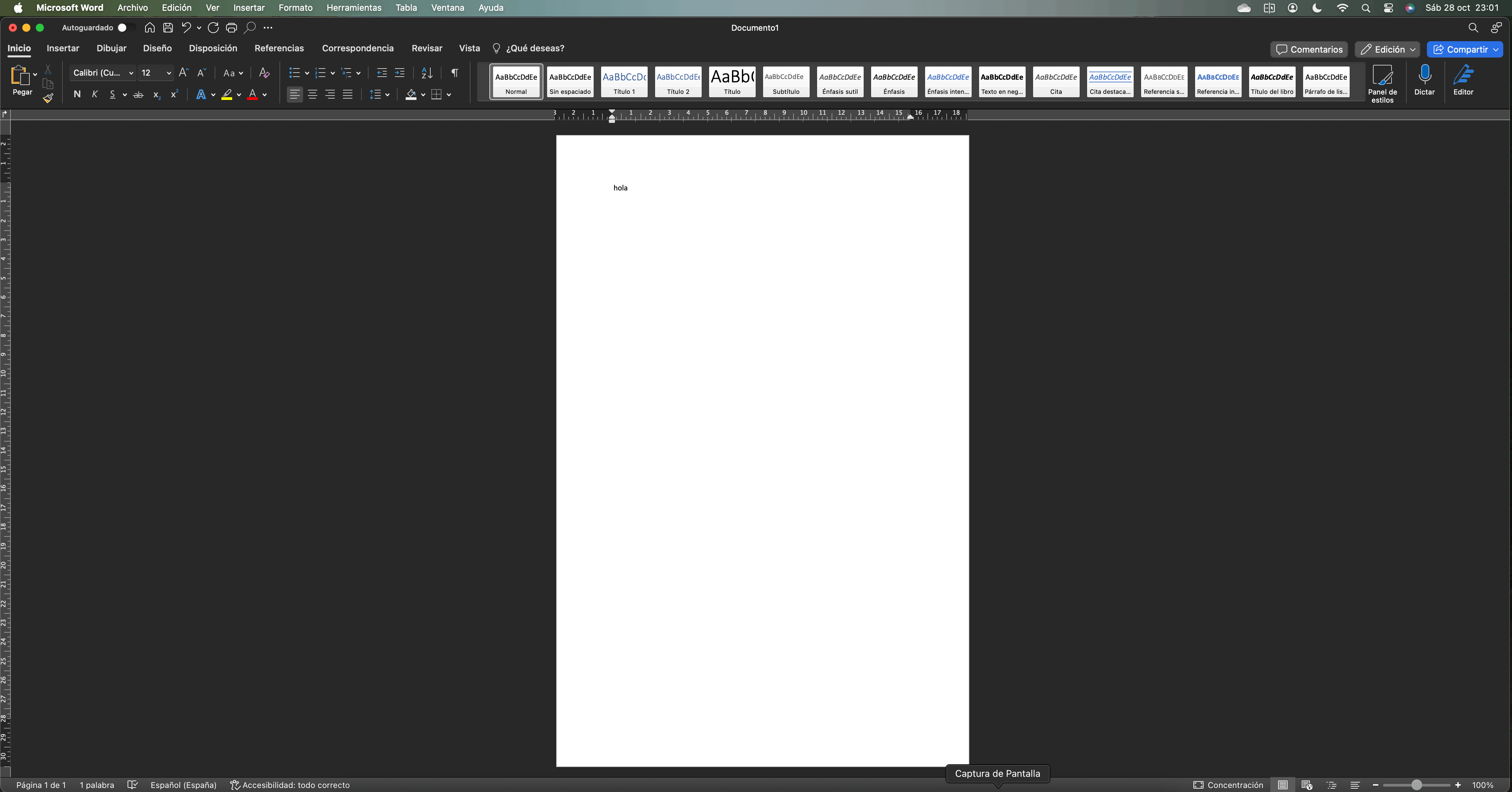
Task: Open the Diseño ribbon tab
Action: (x=157, y=48)
